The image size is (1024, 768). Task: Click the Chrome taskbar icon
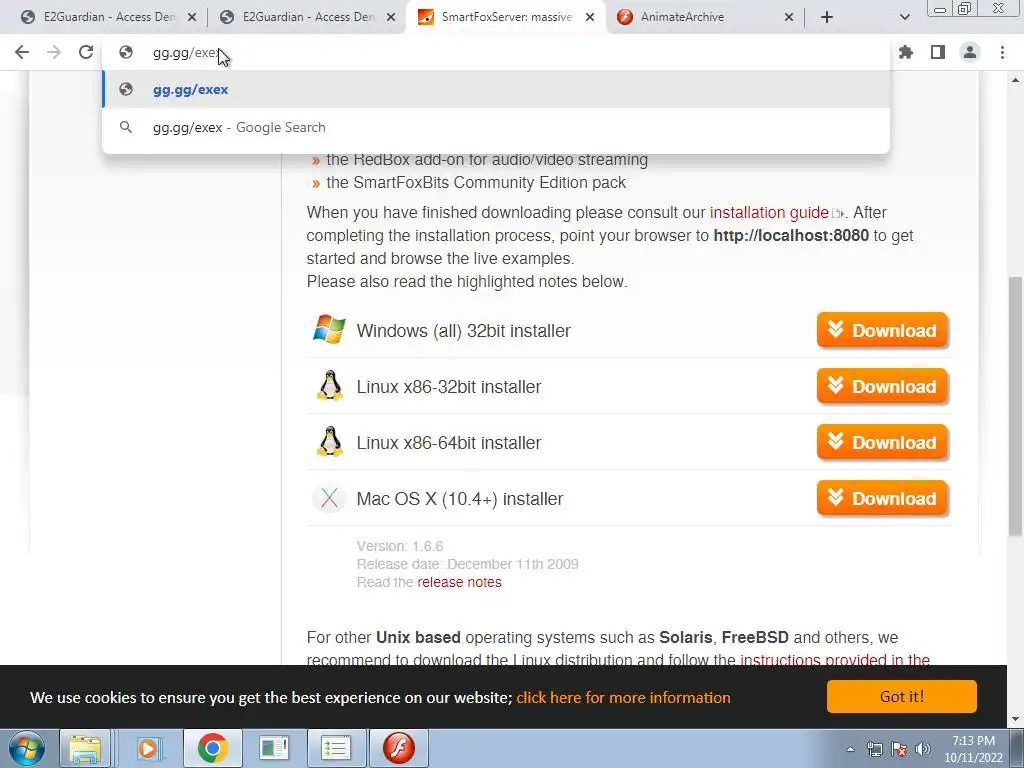[x=212, y=748]
